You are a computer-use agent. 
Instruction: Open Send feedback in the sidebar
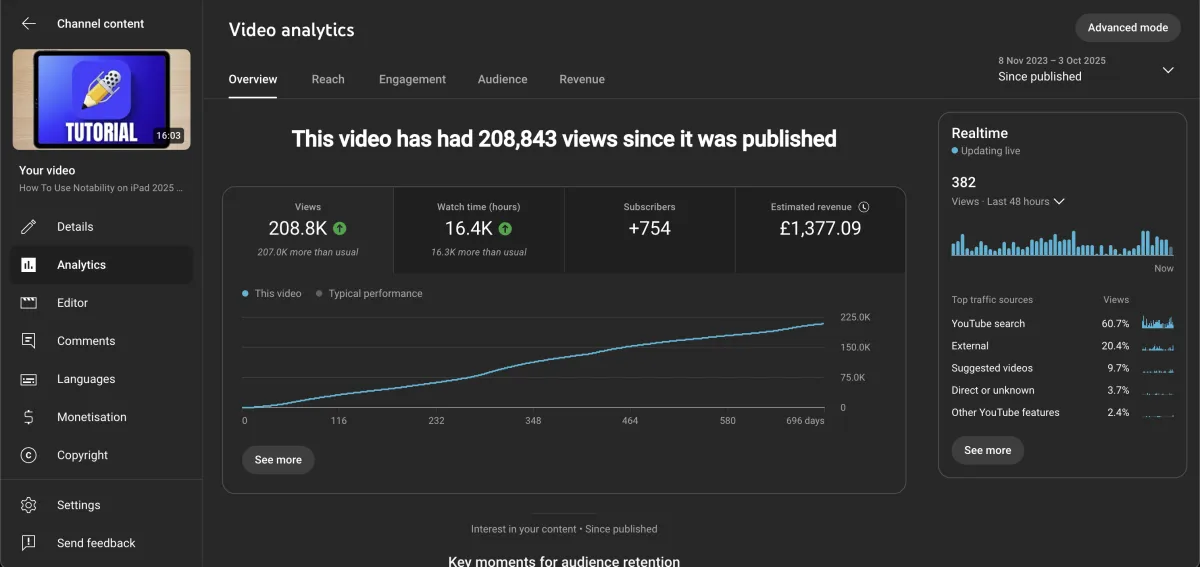point(101,543)
